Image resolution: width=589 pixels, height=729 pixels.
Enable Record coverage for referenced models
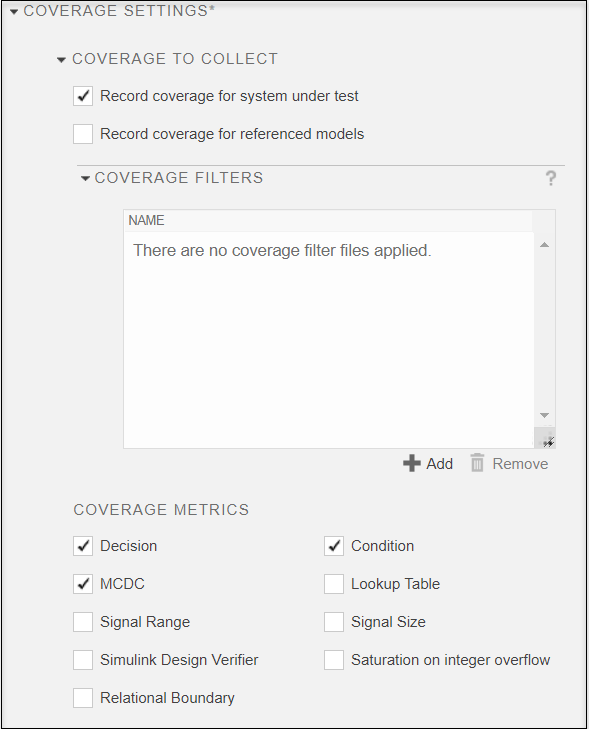tap(83, 134)
